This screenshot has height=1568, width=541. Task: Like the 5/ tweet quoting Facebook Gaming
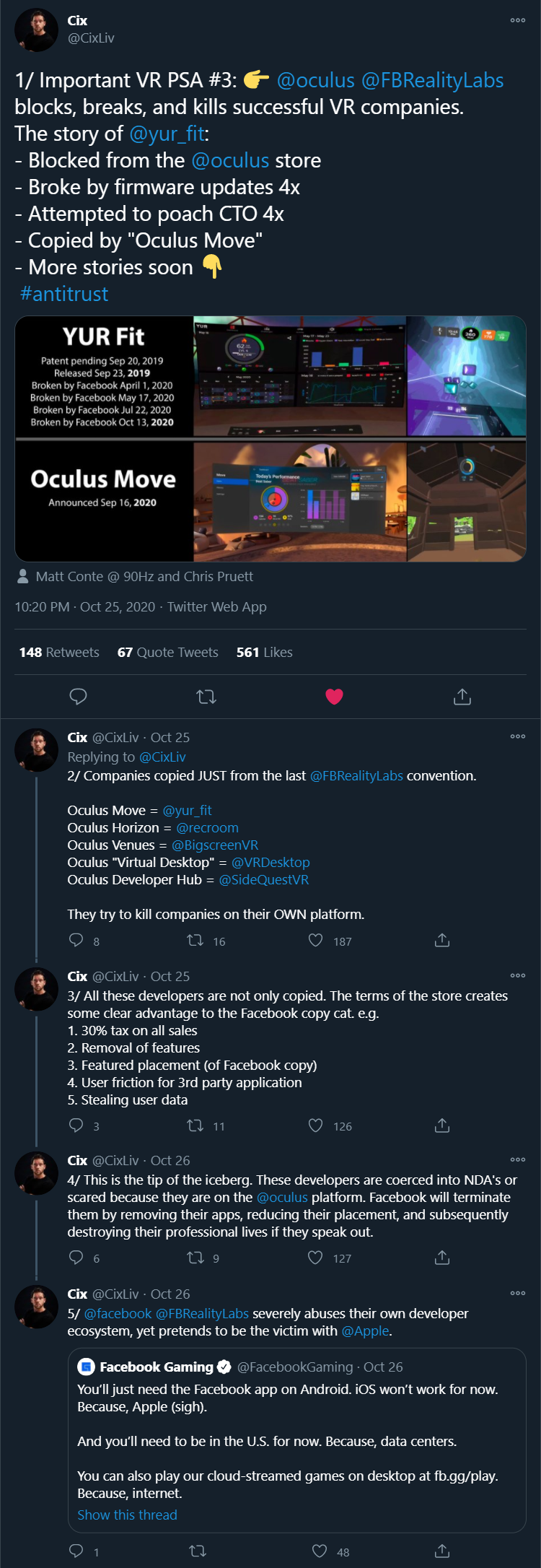(320, 1551)
